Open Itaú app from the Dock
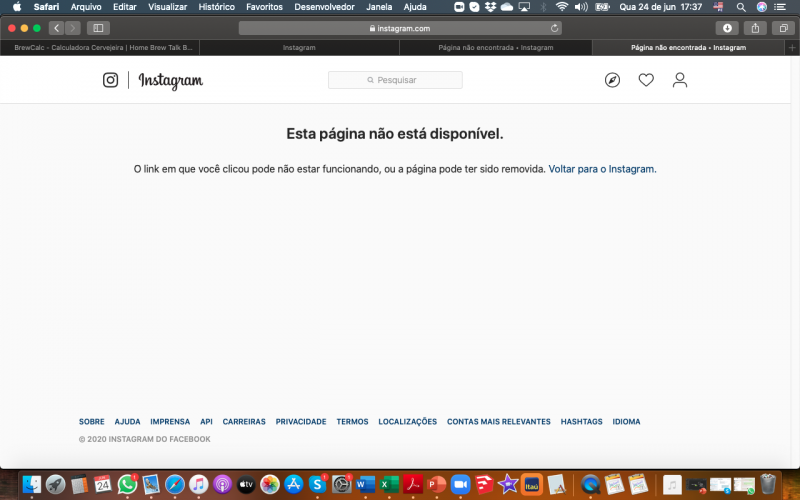The image size is (800, 500). coord(532,484)
